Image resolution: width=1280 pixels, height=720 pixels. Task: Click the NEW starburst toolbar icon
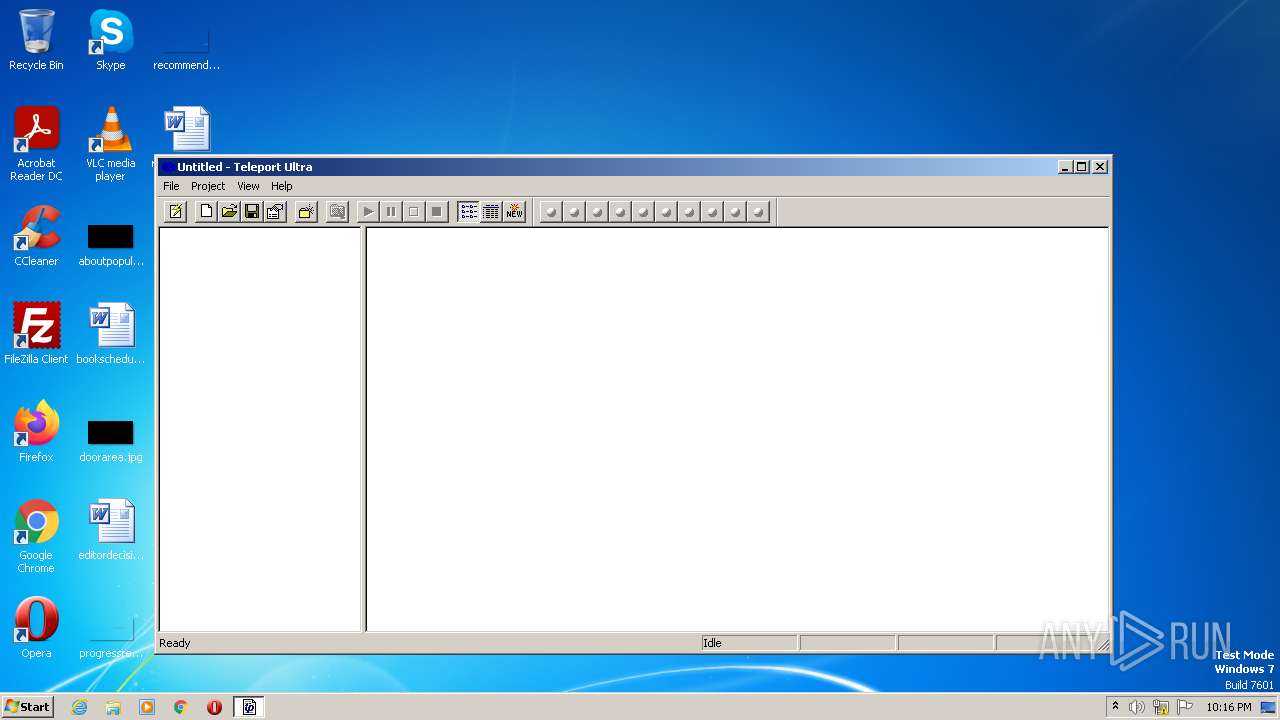coord(514,211)
